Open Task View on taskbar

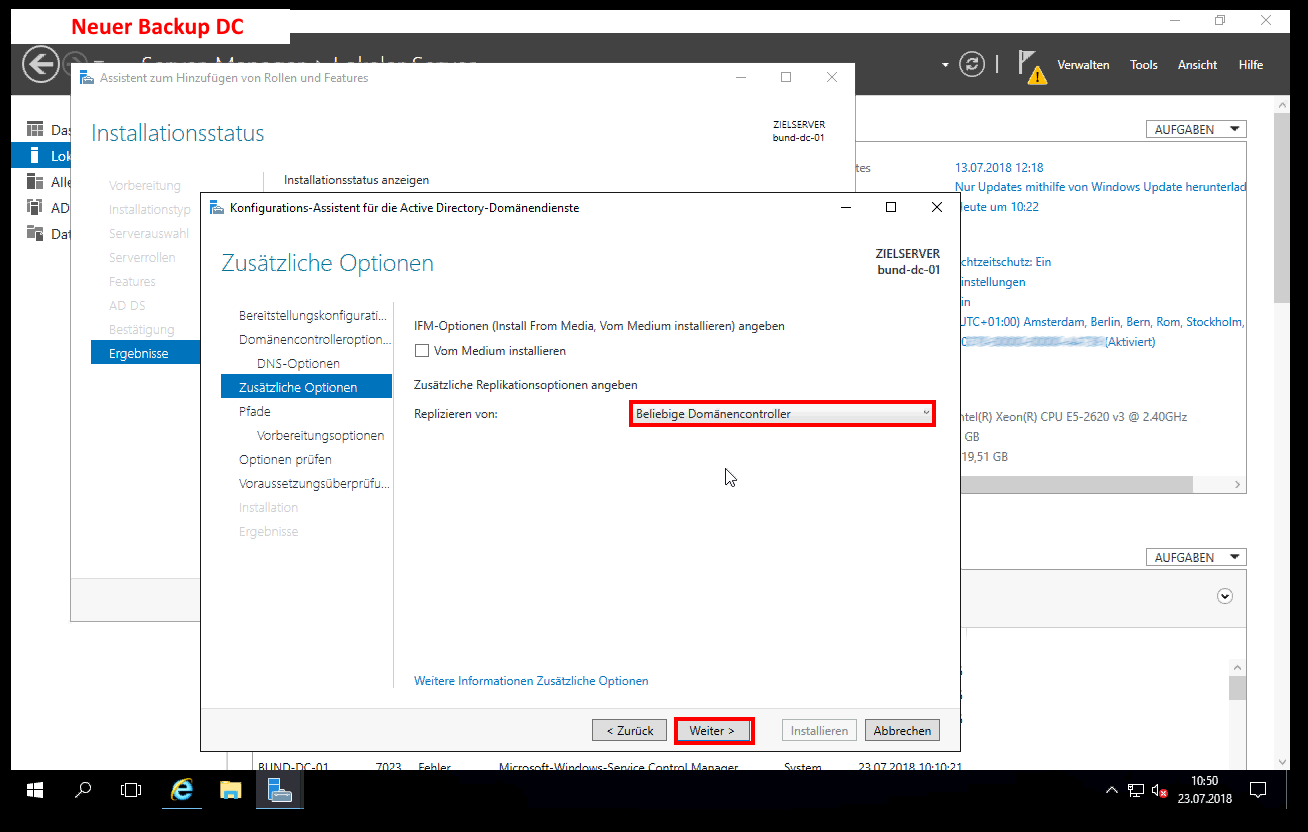pos(131,790)
